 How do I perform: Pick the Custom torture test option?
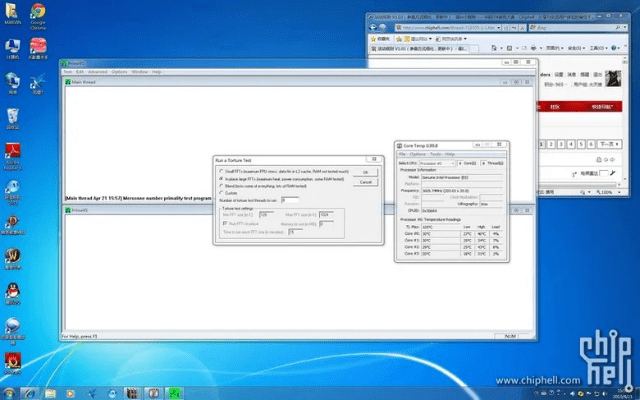pyautogui.click(x=221, y=192)
